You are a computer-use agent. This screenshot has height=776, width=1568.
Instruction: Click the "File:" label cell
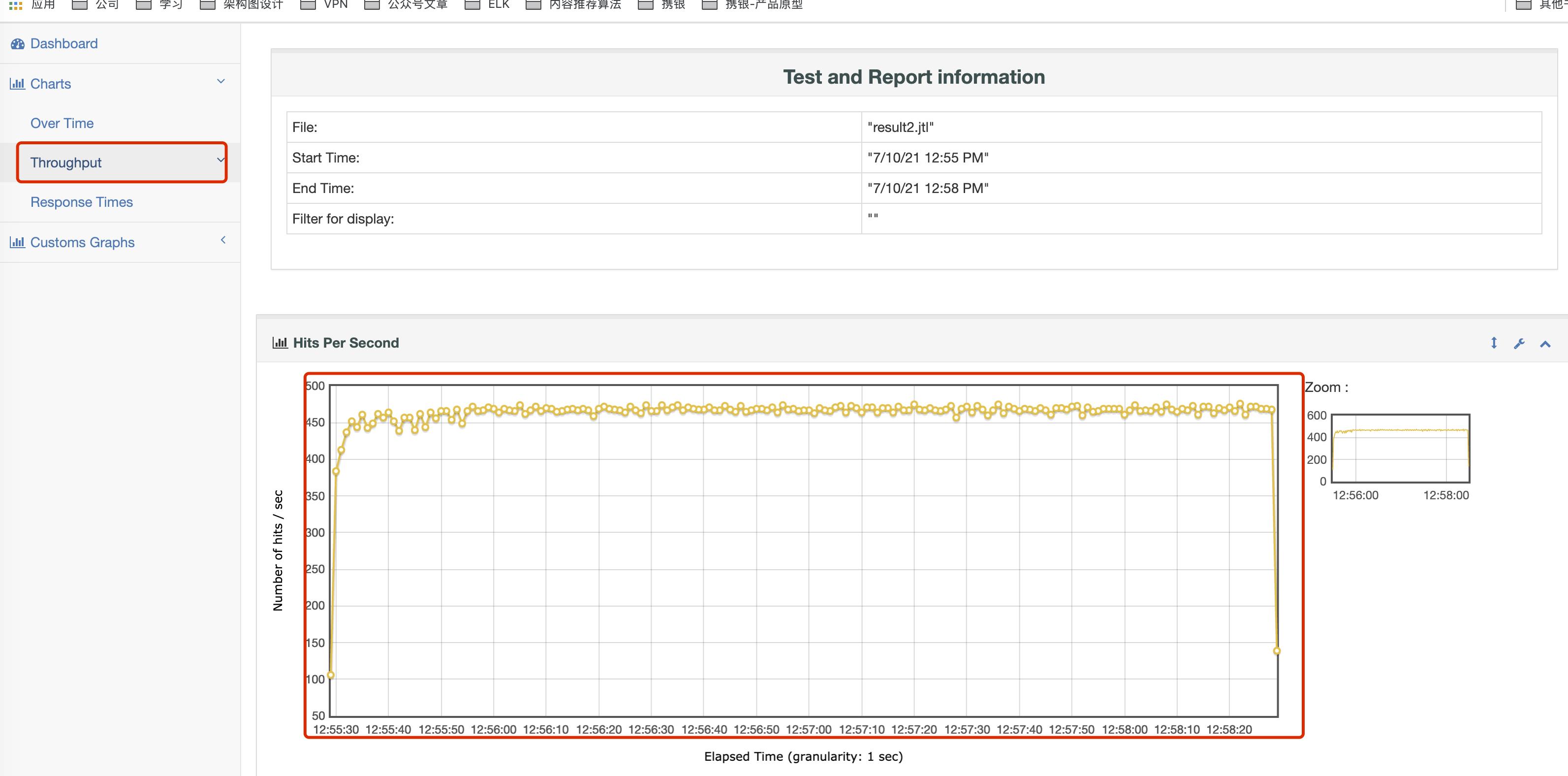tap(574, 127)
